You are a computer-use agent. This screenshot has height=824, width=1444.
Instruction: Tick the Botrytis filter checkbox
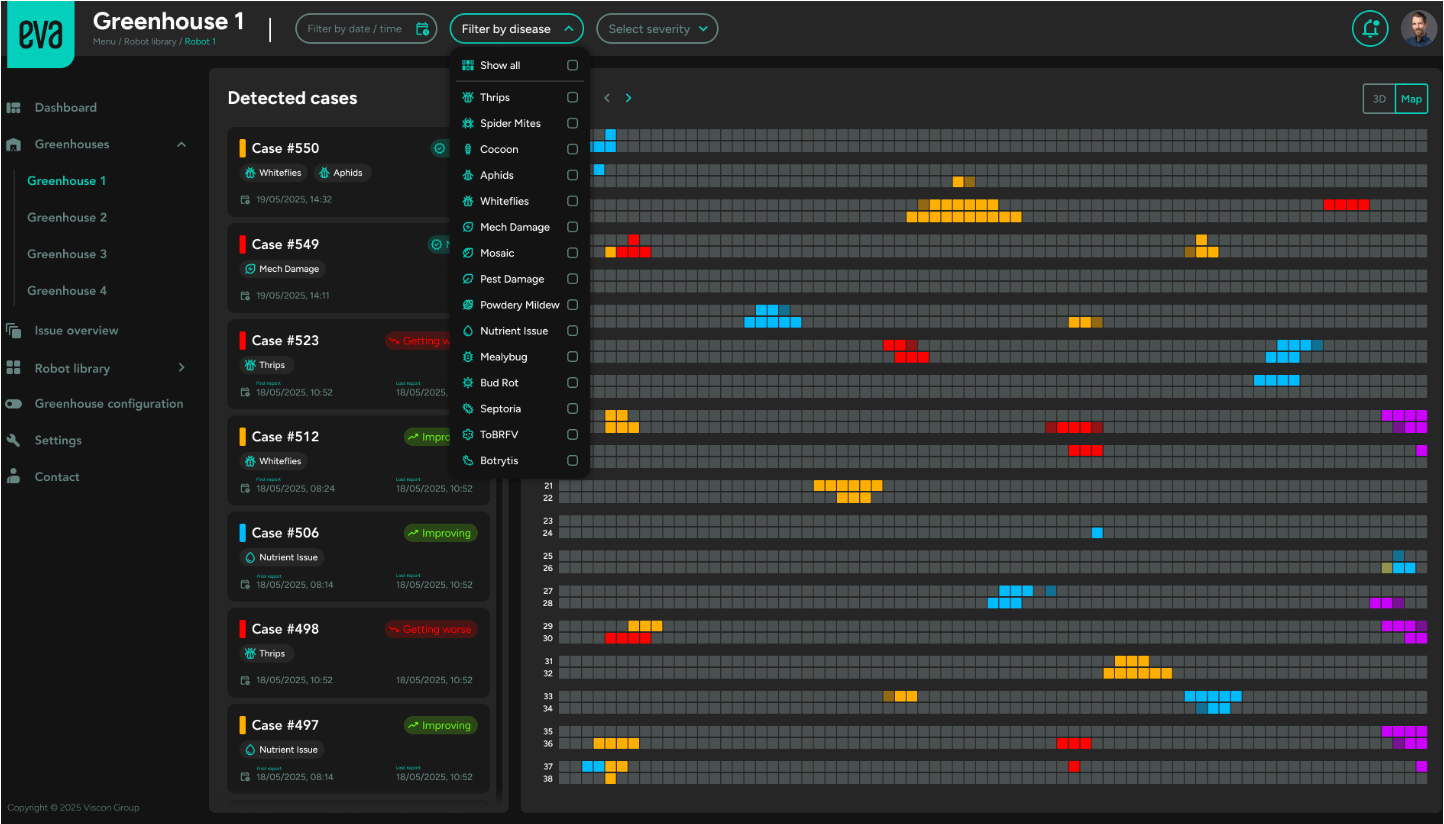pyautogui.click(x=572, y=461)
